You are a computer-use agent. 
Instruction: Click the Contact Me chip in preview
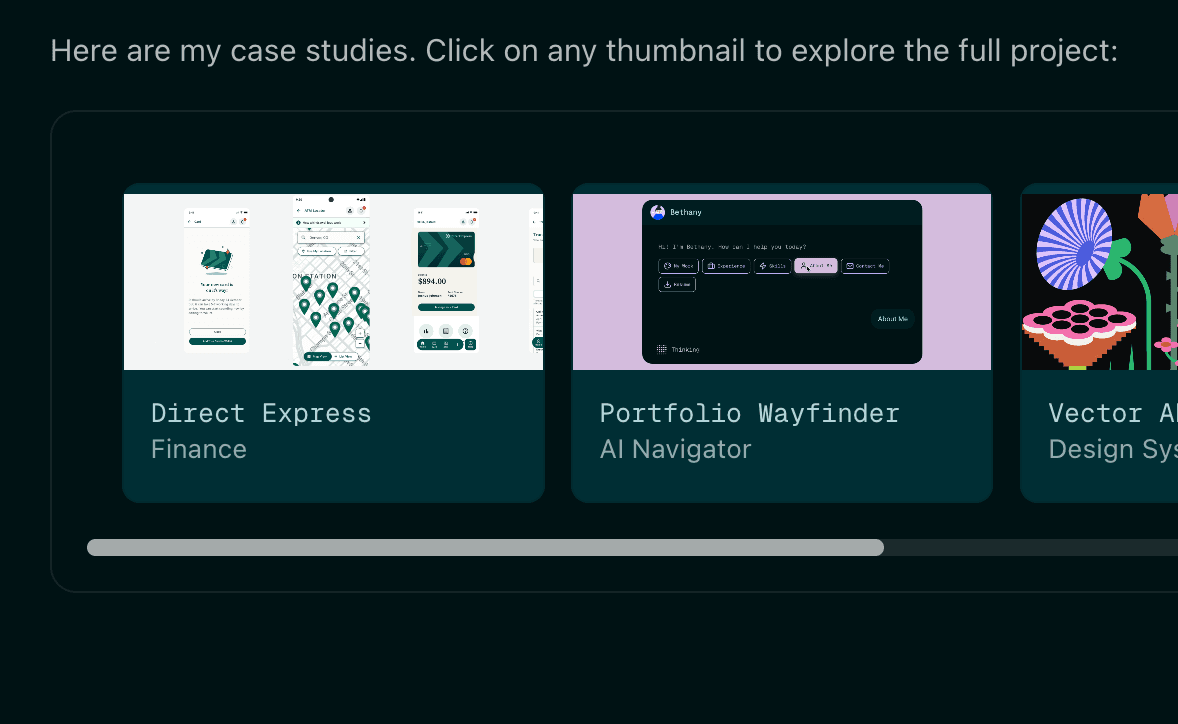pos(865,266)
